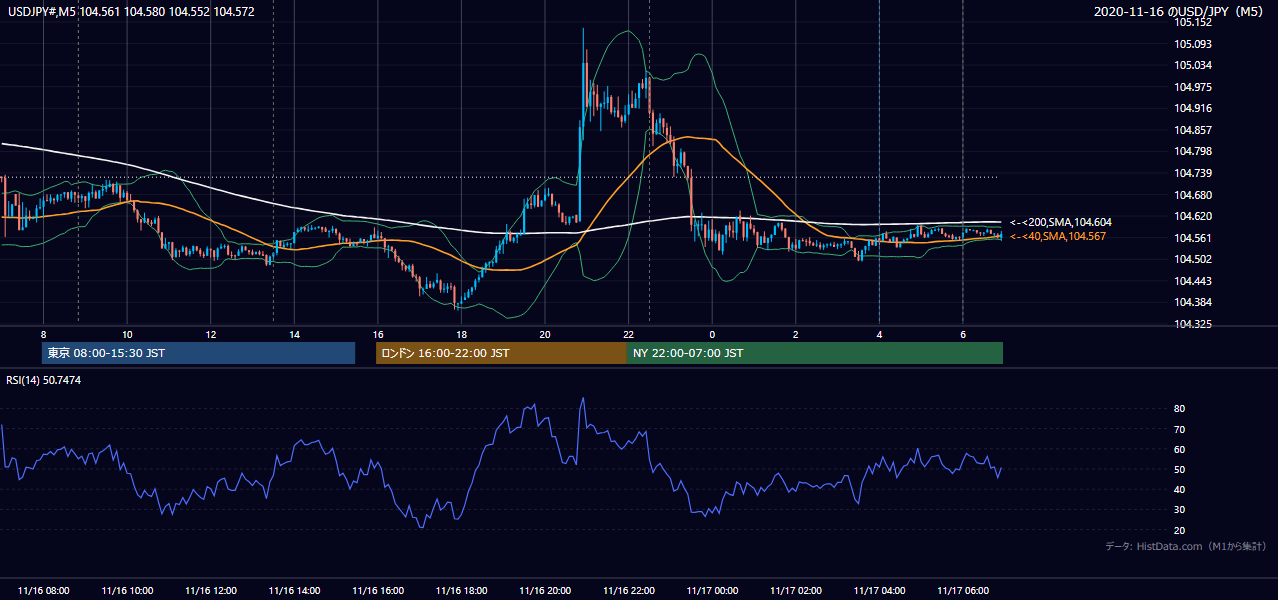
Task: Click the 11/17 00:00 date label
Action: (x=712, y=591)
